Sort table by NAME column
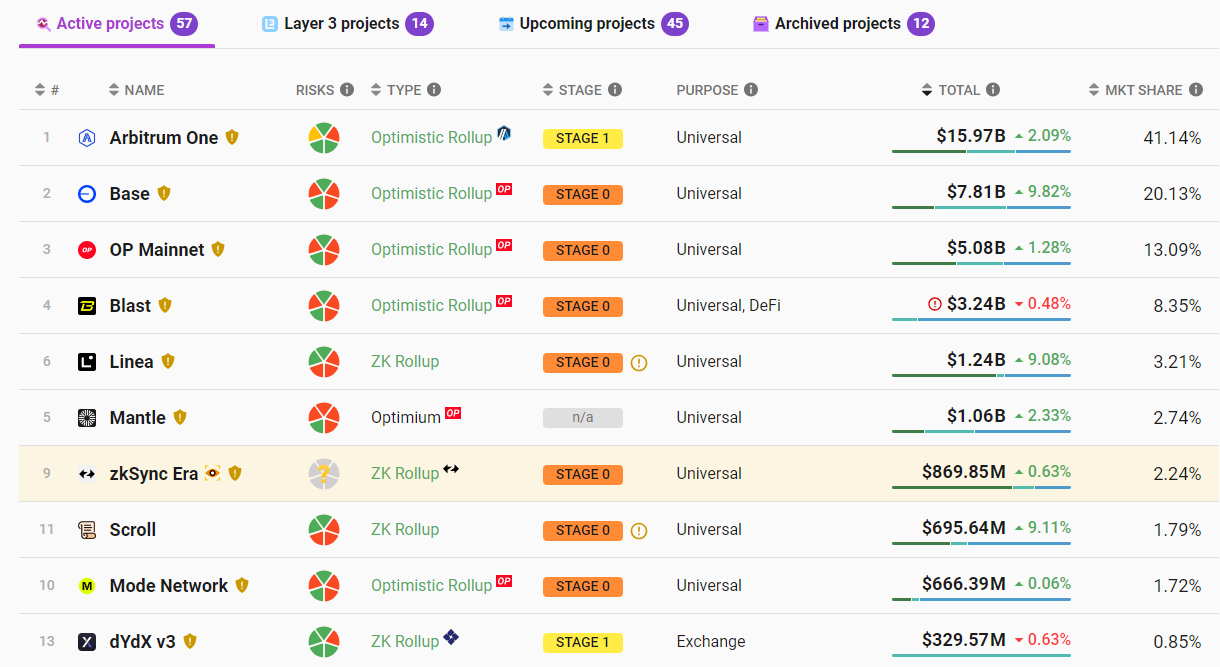 click(x=136, y=90)
